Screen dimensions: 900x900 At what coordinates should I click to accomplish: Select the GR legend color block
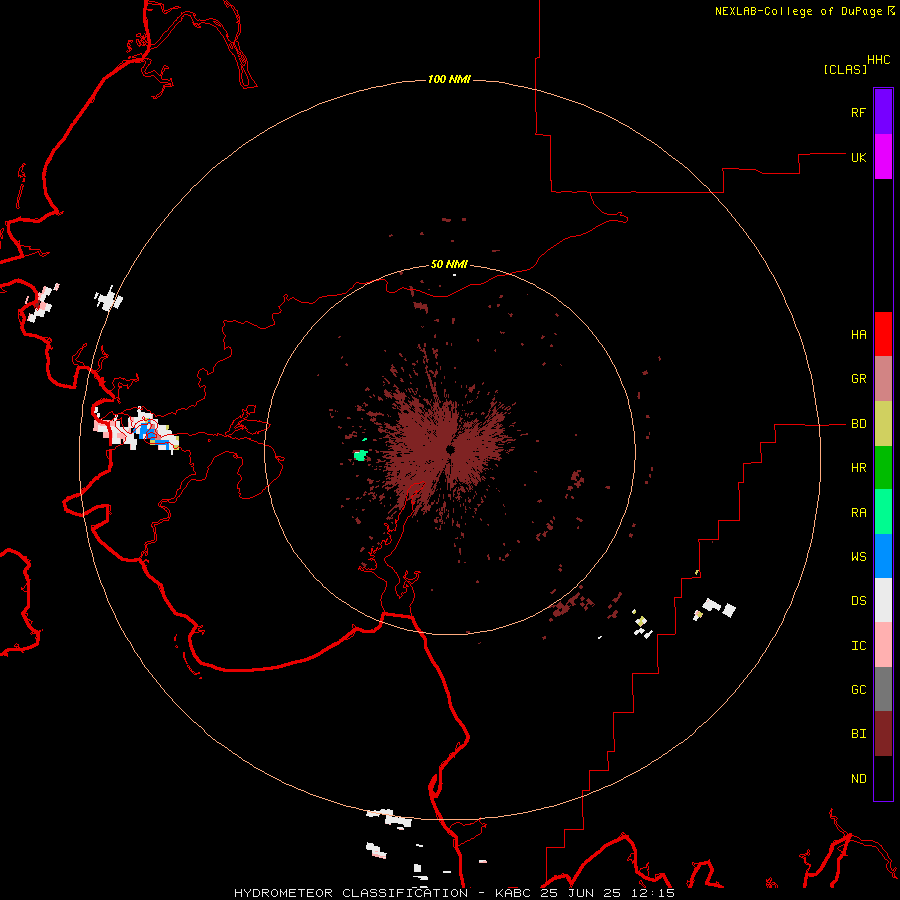pos(883,379)
